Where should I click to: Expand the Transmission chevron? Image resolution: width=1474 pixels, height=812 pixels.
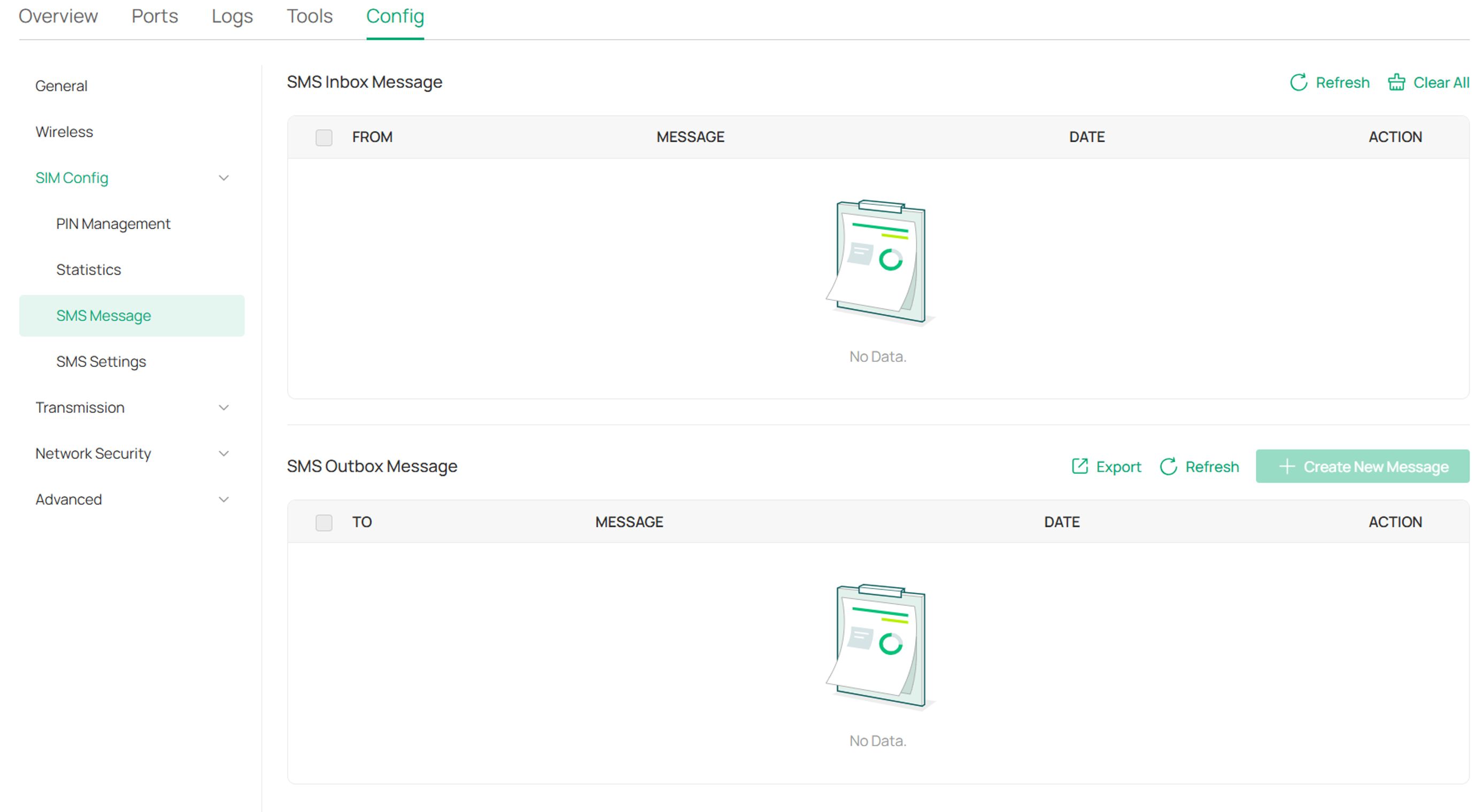point(223,407)
